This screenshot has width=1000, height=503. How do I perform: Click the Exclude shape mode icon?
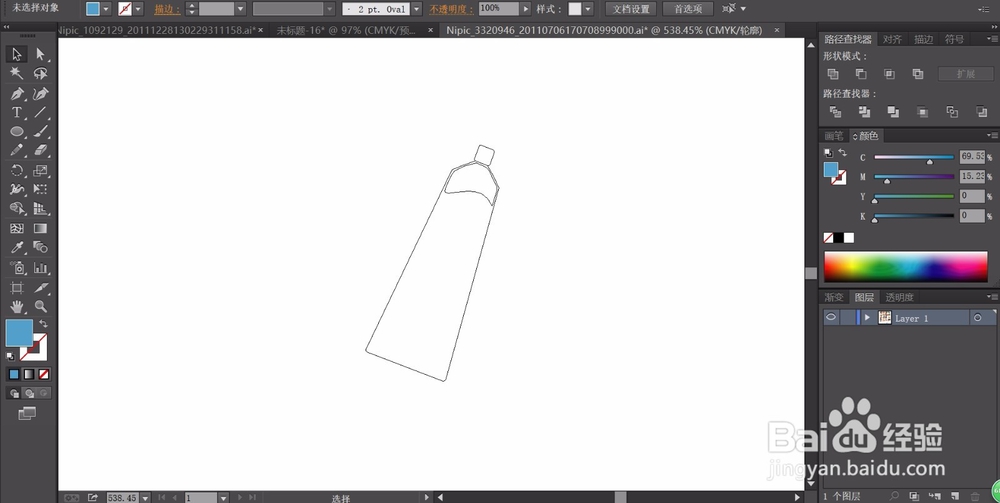pos(918,74)
